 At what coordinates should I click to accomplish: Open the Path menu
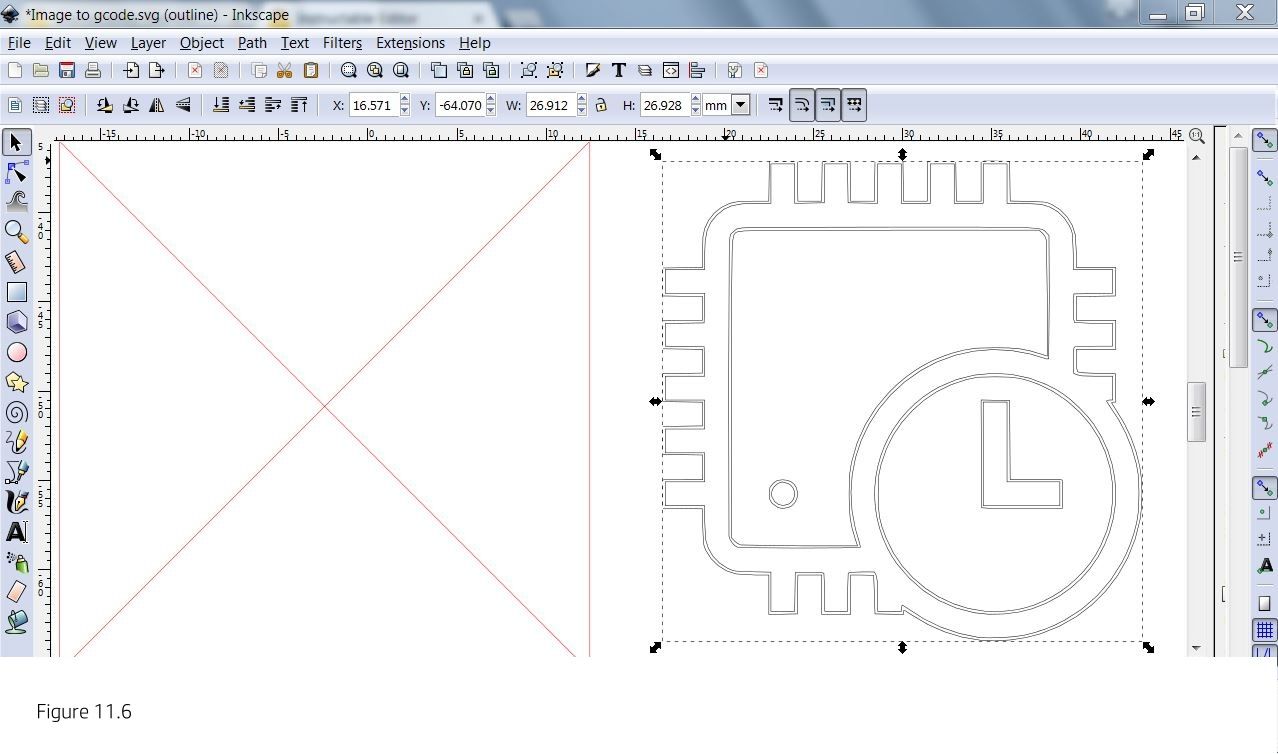(251, 43)
